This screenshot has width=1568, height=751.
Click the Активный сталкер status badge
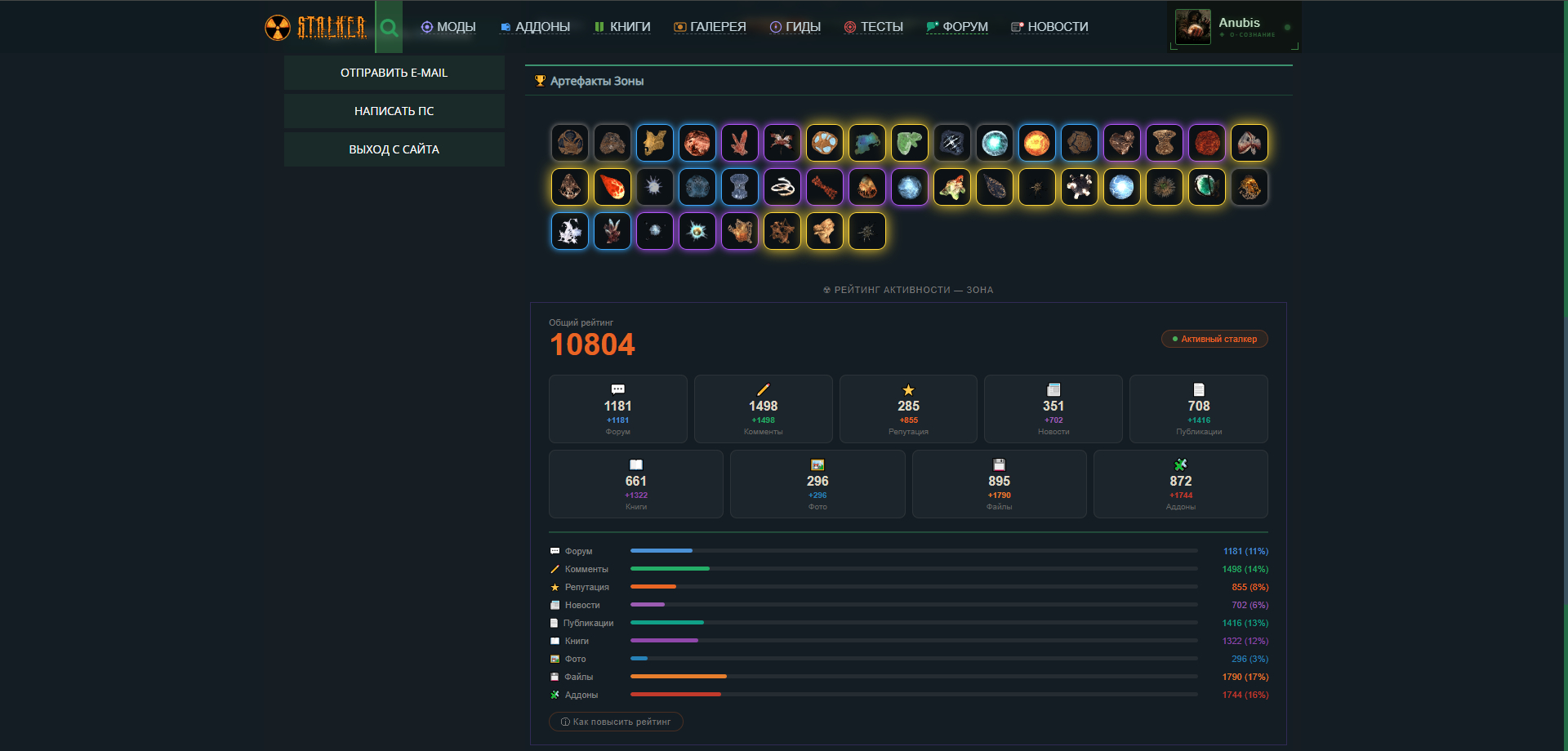(x=1214, y=339)
